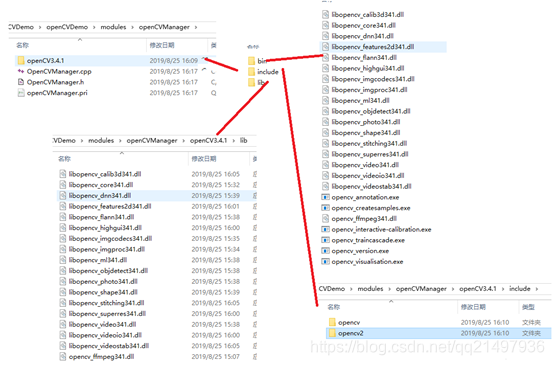Expand chevron after openCV3.4.1 in include window address bar

tap(503, 289)
